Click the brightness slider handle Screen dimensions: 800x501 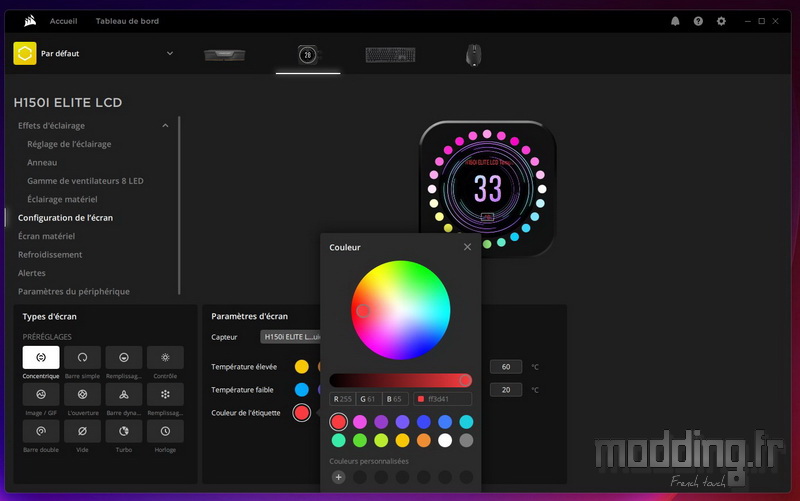pyautogui.click(x=465, y=380)
